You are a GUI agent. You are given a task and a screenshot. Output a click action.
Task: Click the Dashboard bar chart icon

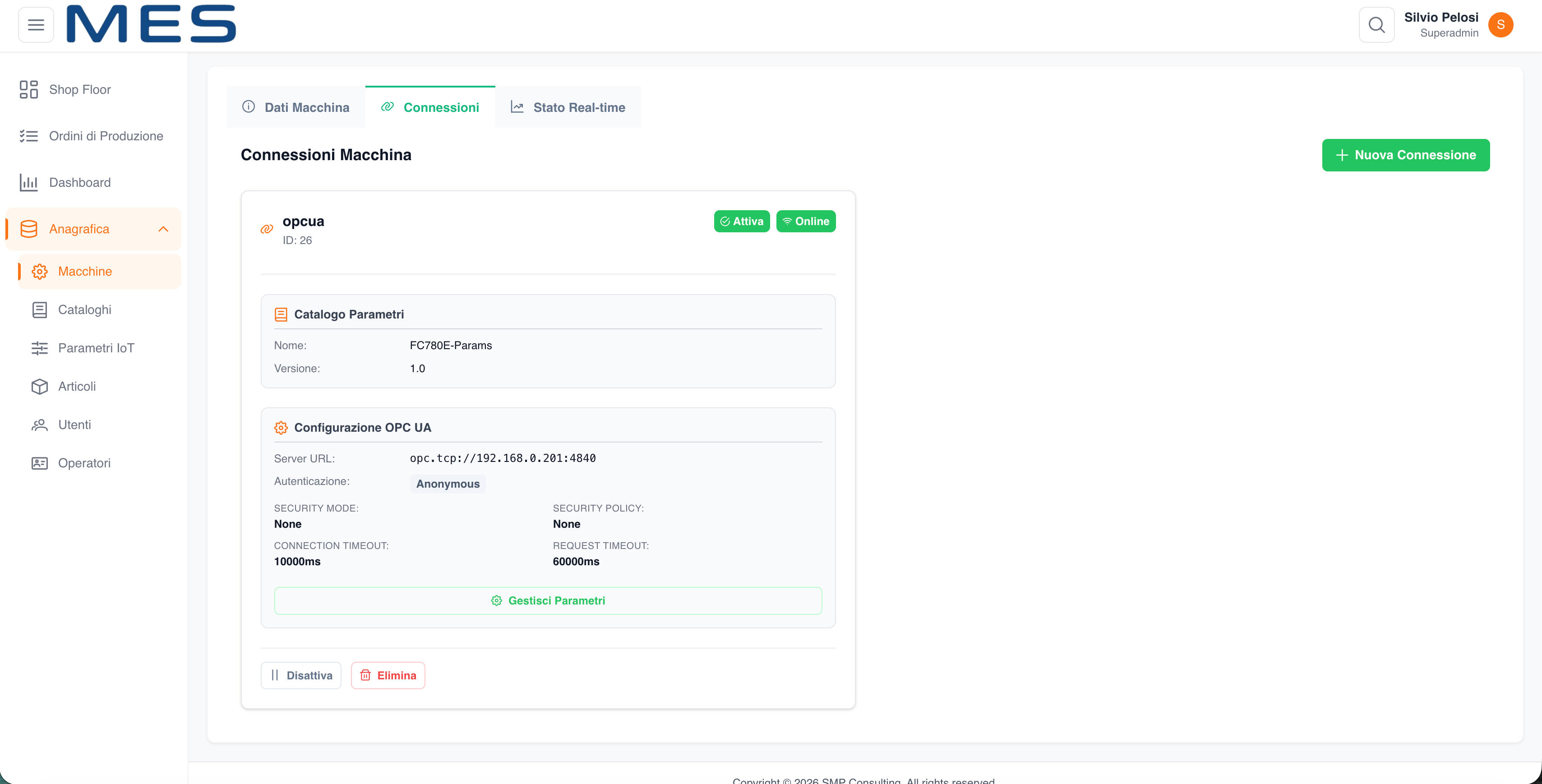click(29, 183)
